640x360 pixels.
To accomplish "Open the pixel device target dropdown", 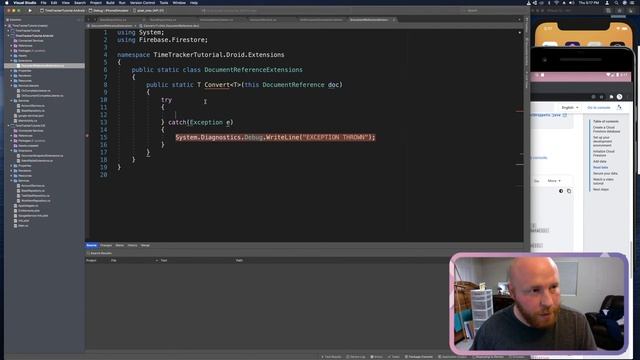I will click(x=149, y=11).
